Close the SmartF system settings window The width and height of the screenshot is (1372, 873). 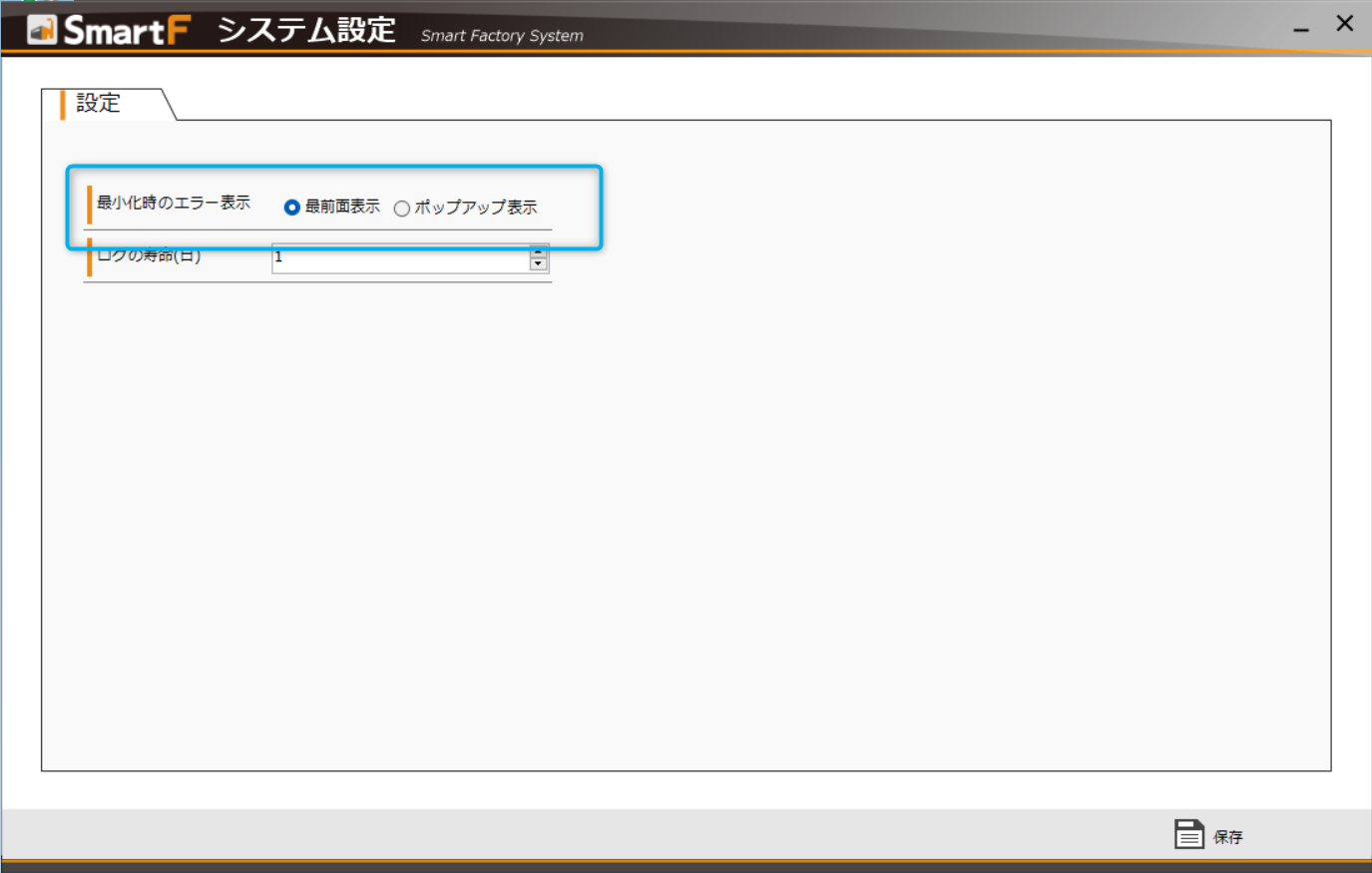(1344, 24)
